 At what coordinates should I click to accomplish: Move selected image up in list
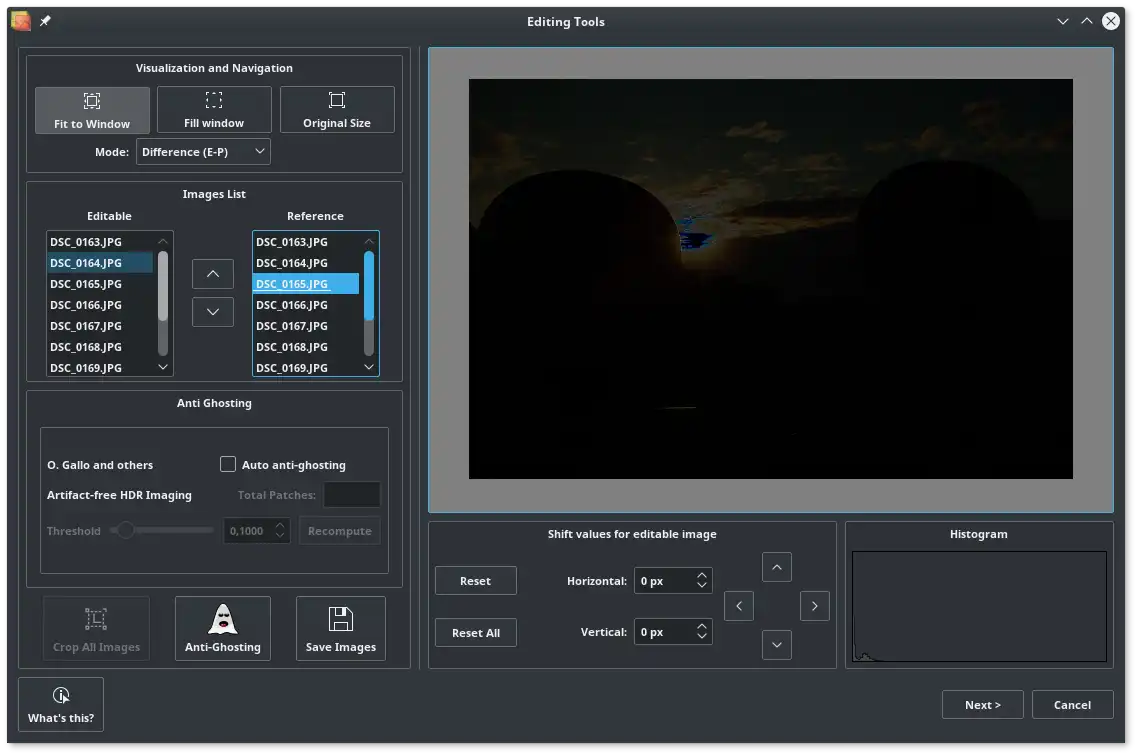point(213,273)
